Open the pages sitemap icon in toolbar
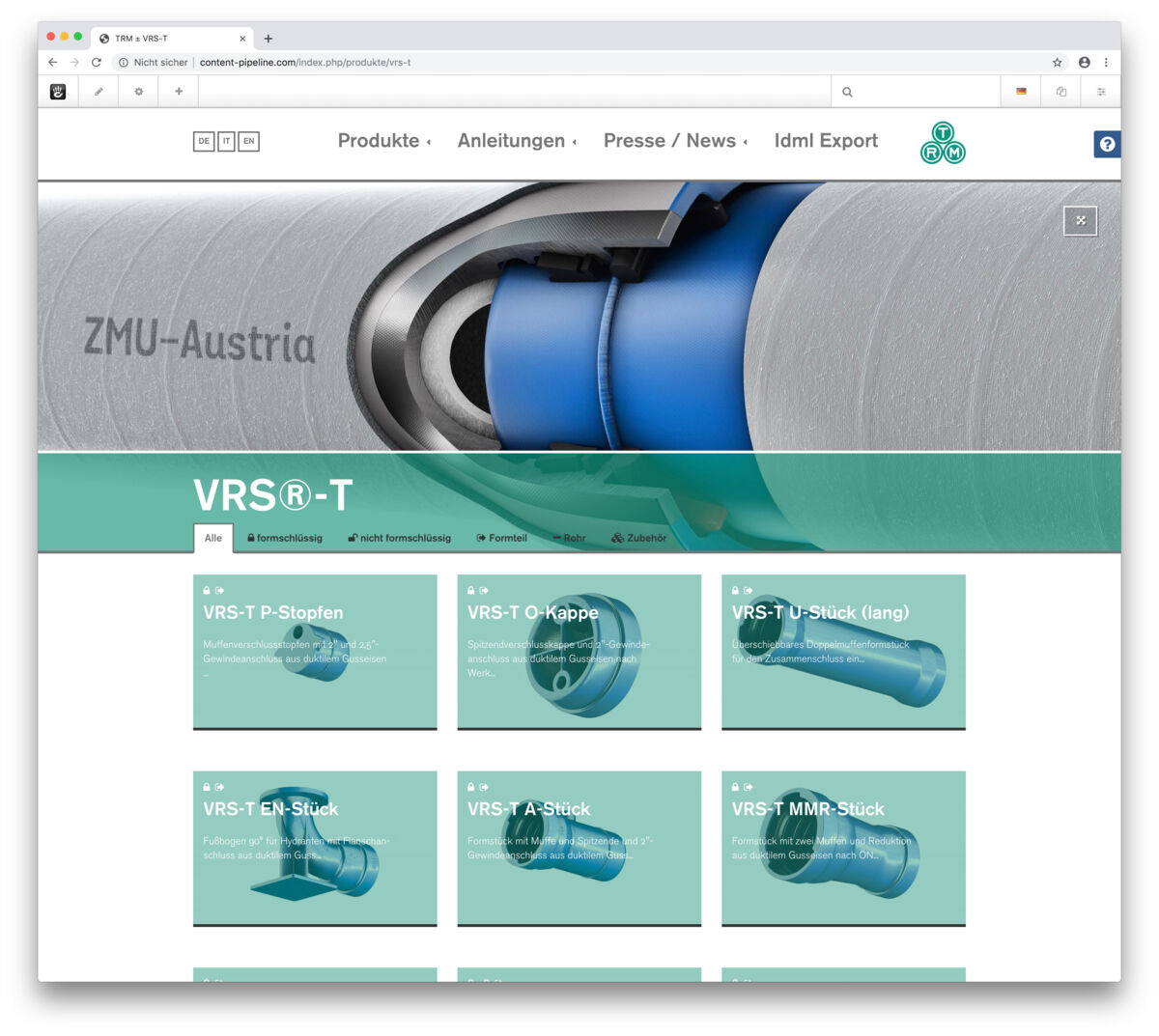Image resolution: width=1159 pixels, height=1036 pixels. (1061, 92)
